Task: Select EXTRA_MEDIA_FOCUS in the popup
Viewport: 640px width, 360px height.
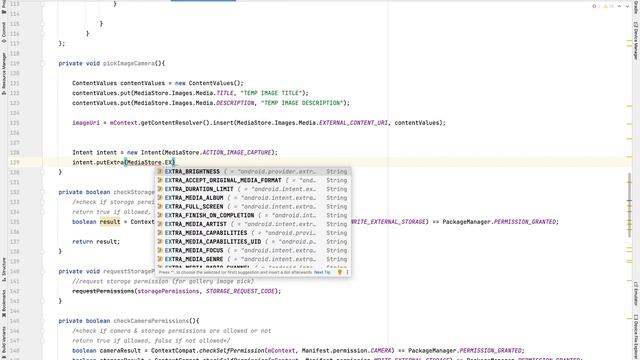Action: (253, 250)
